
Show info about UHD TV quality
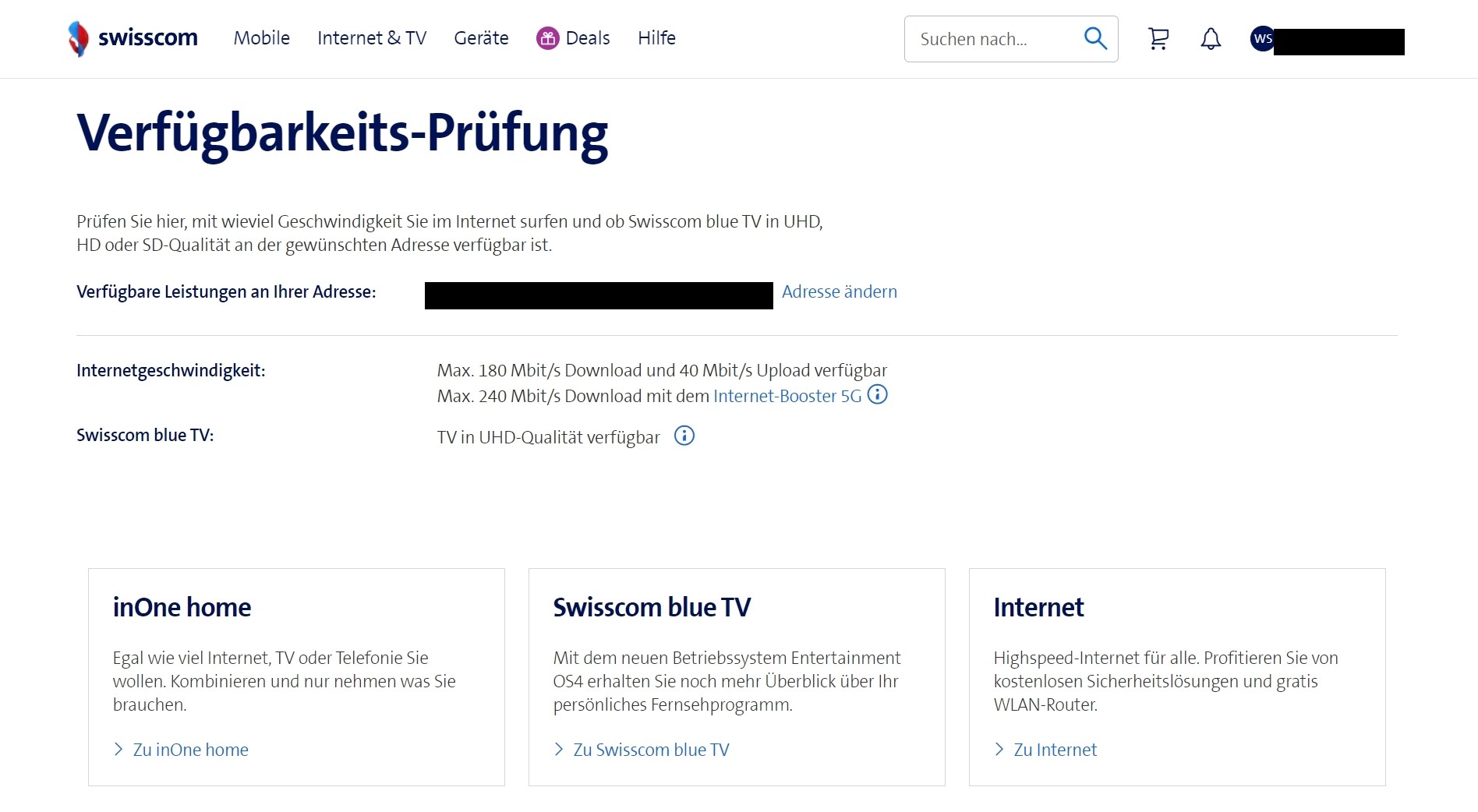(684, 436)
